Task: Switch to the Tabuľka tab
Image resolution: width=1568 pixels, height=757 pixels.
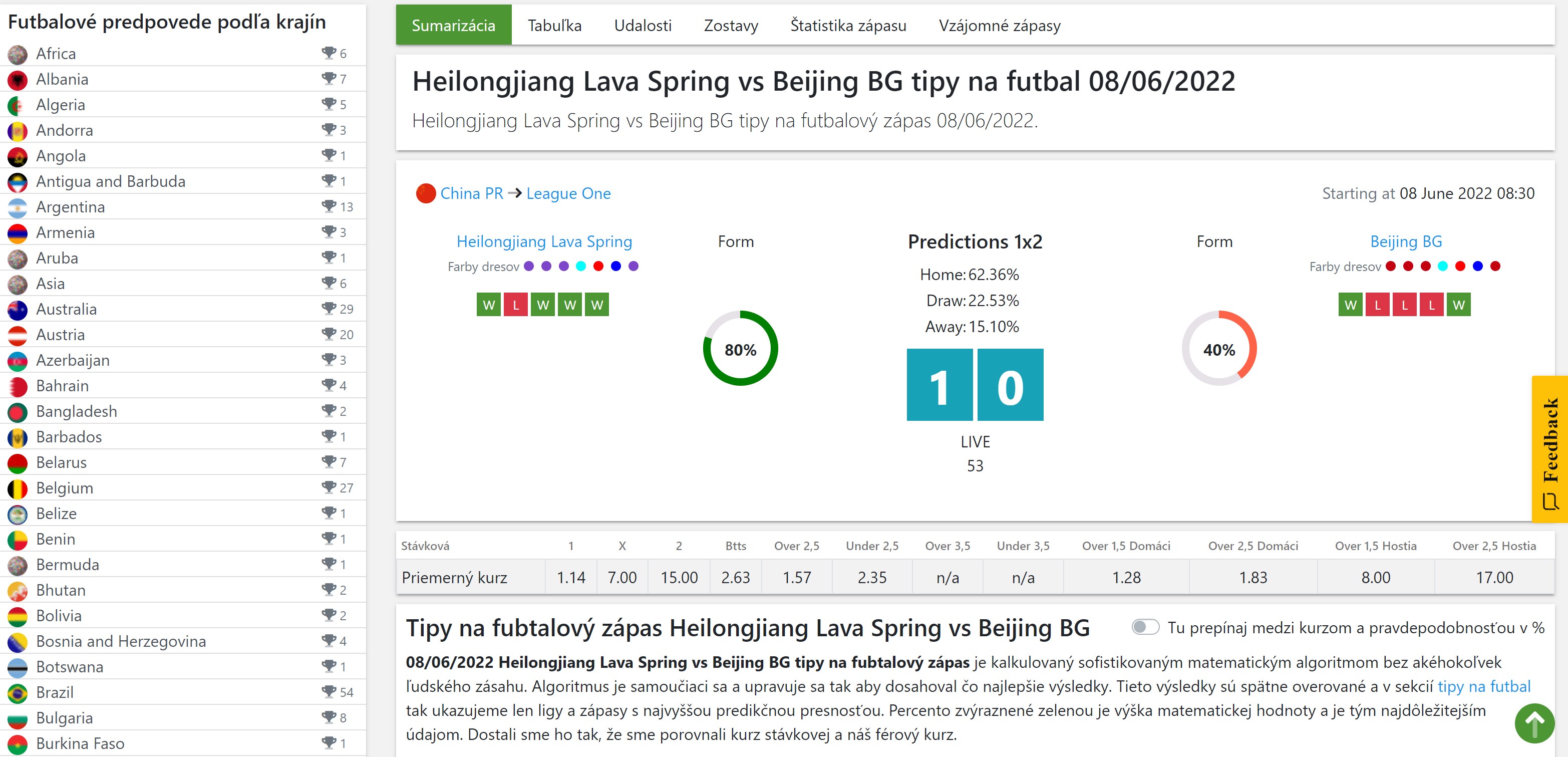Action: click(x=554, y=26)
